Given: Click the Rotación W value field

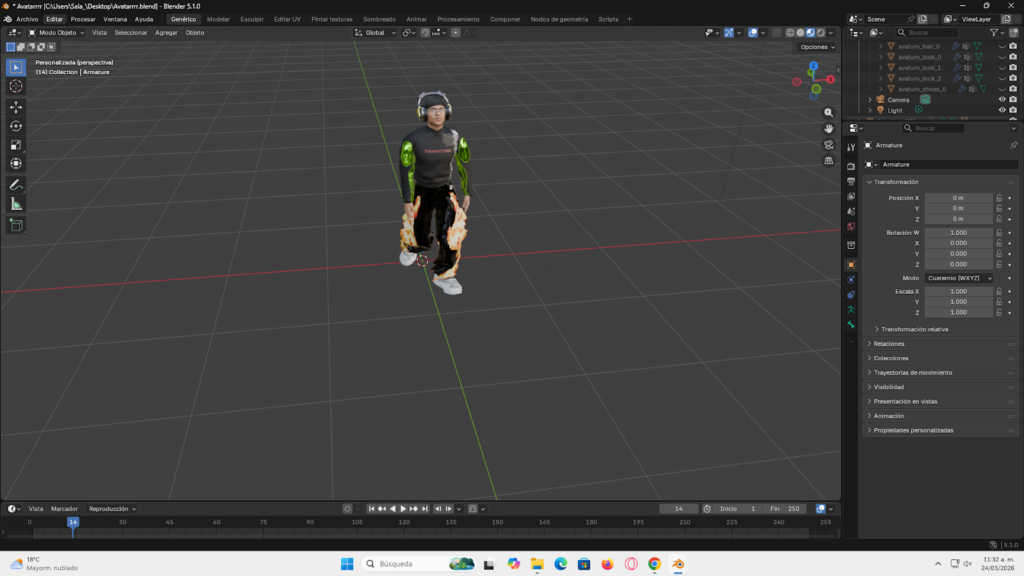Looking at the screenshot, I should pyautogui.click(x=957, y=232).
